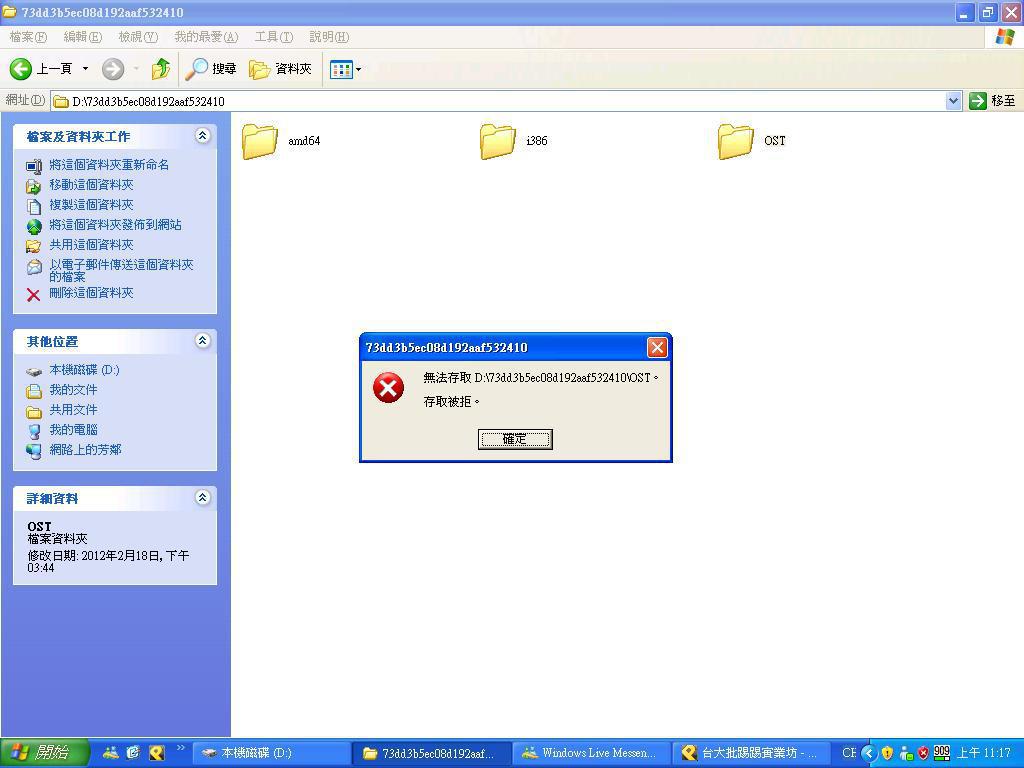This screenshot has height=768, width=1024.
Task: Open the 檢視(V) menu
Action: point(138,37)
